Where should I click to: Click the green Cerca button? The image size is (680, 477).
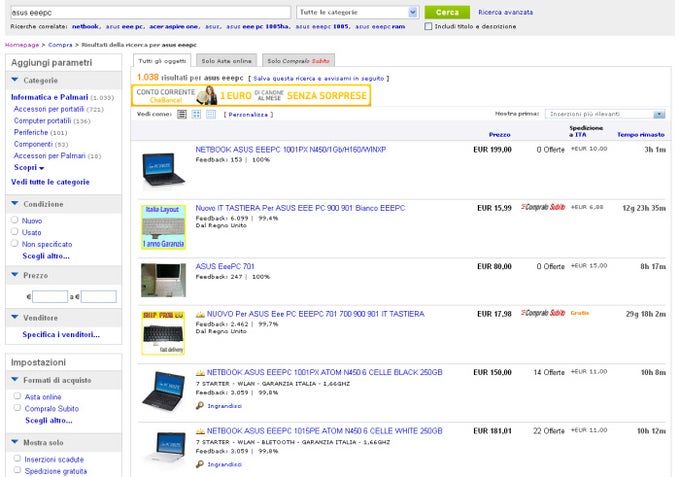[x=447, y=12]
